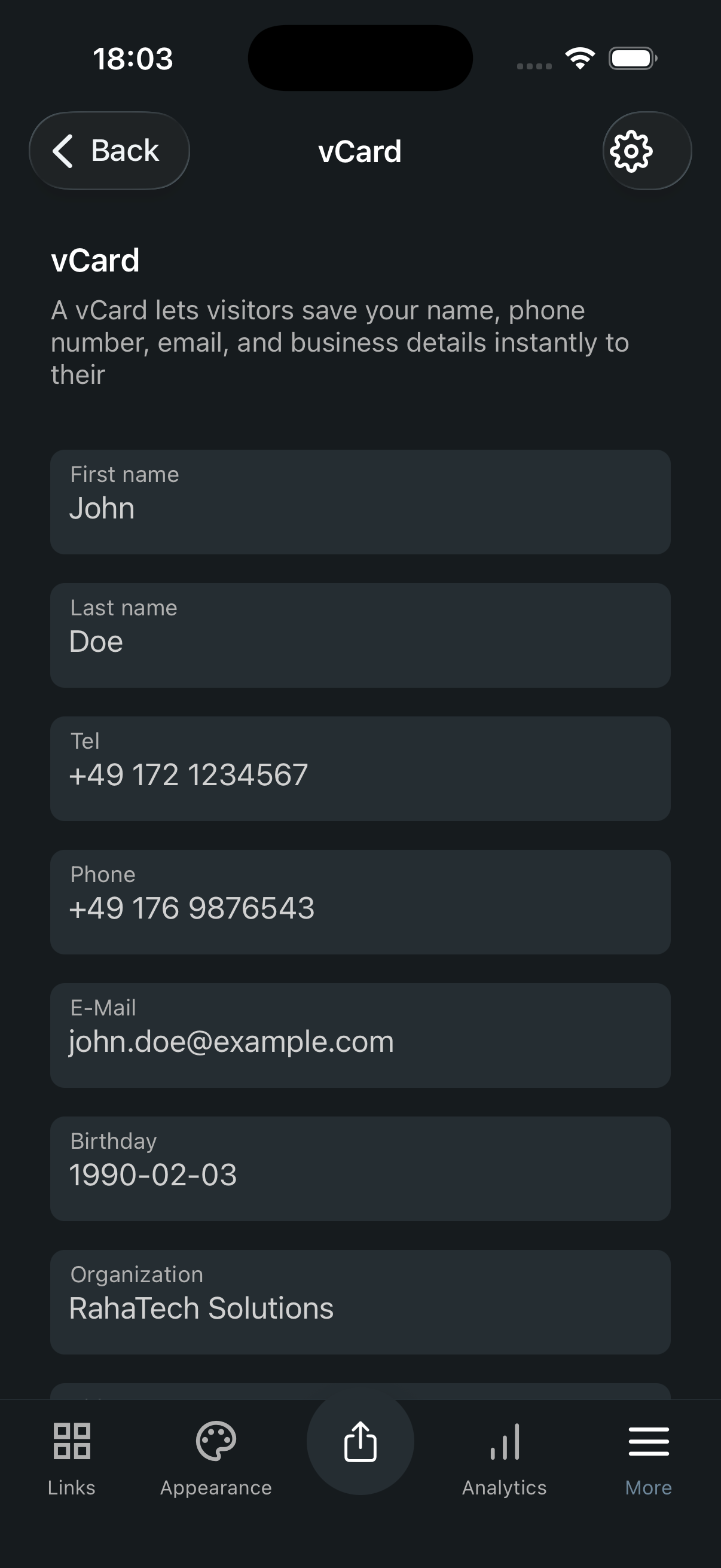Tap the More hamburger menu icon
The image size is (721, 1568).
(649, 1441)
